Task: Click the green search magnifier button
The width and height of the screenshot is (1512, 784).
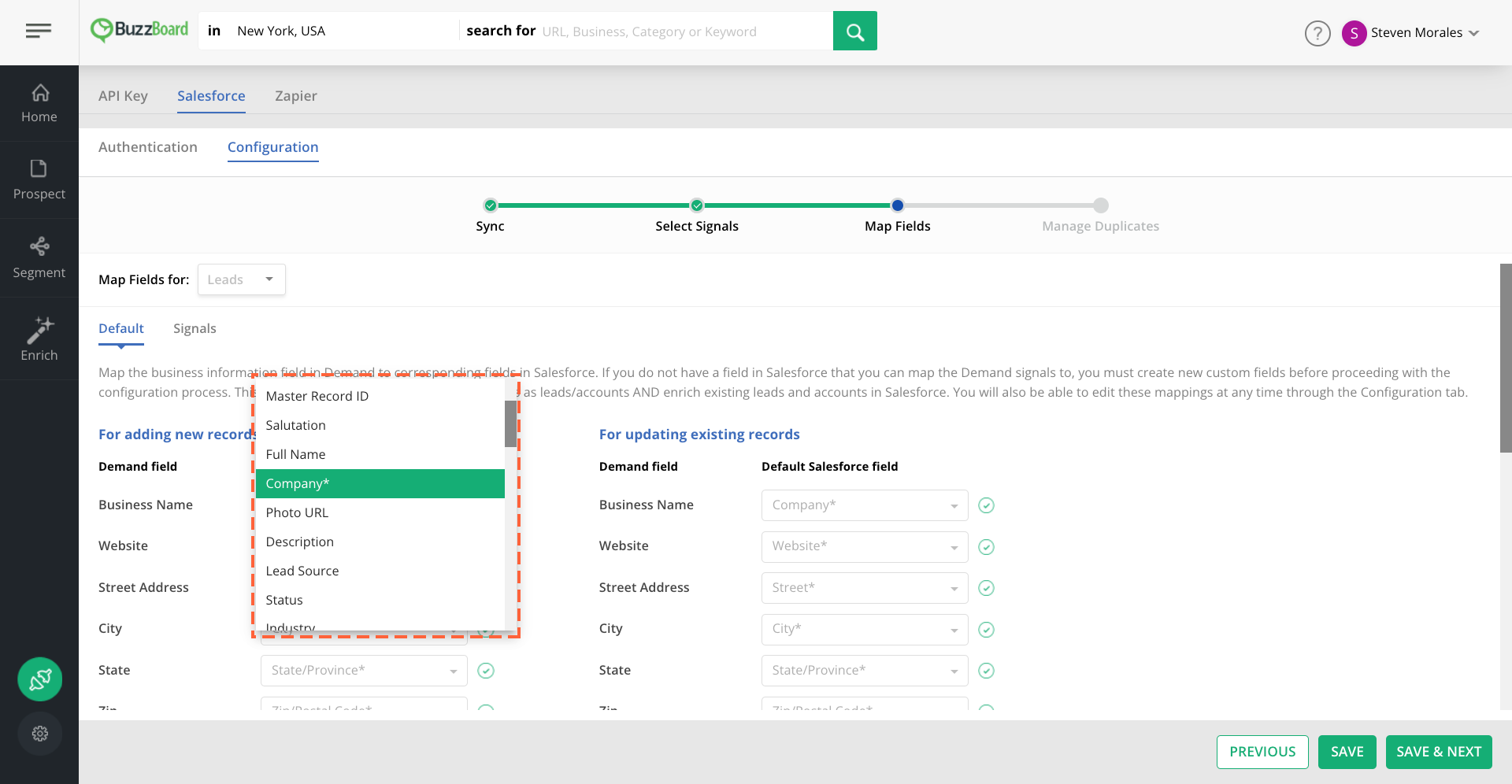Action: coord(854,31)
